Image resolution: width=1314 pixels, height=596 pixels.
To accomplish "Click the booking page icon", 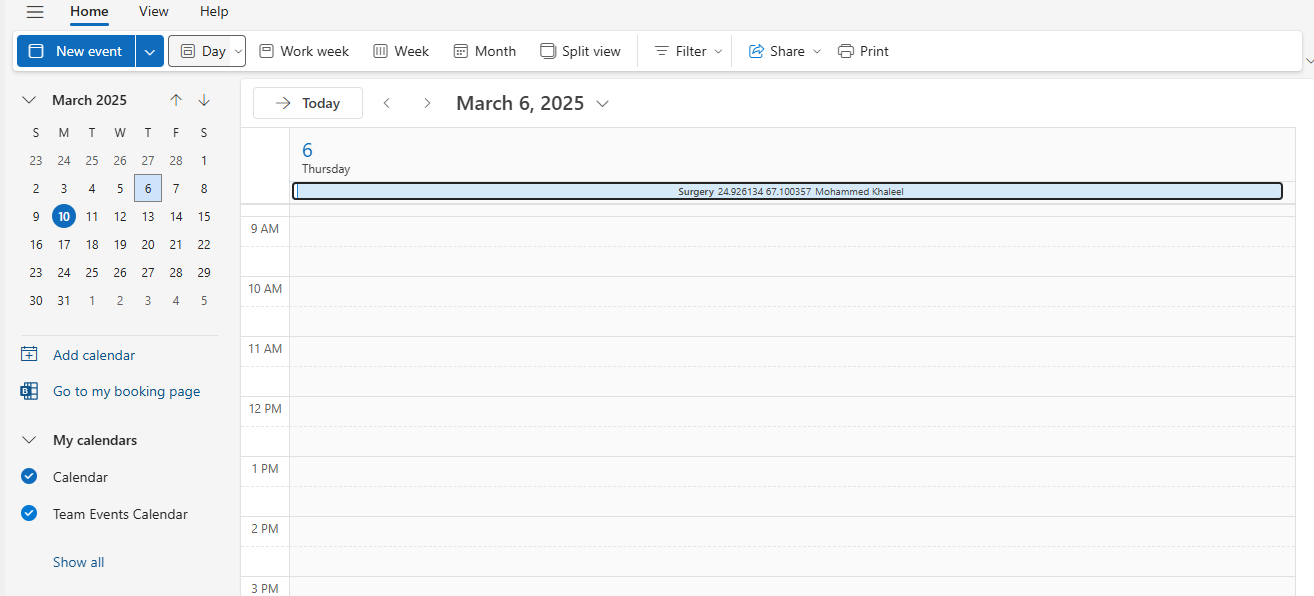I will pyautogui.click(x=29, y=391).
